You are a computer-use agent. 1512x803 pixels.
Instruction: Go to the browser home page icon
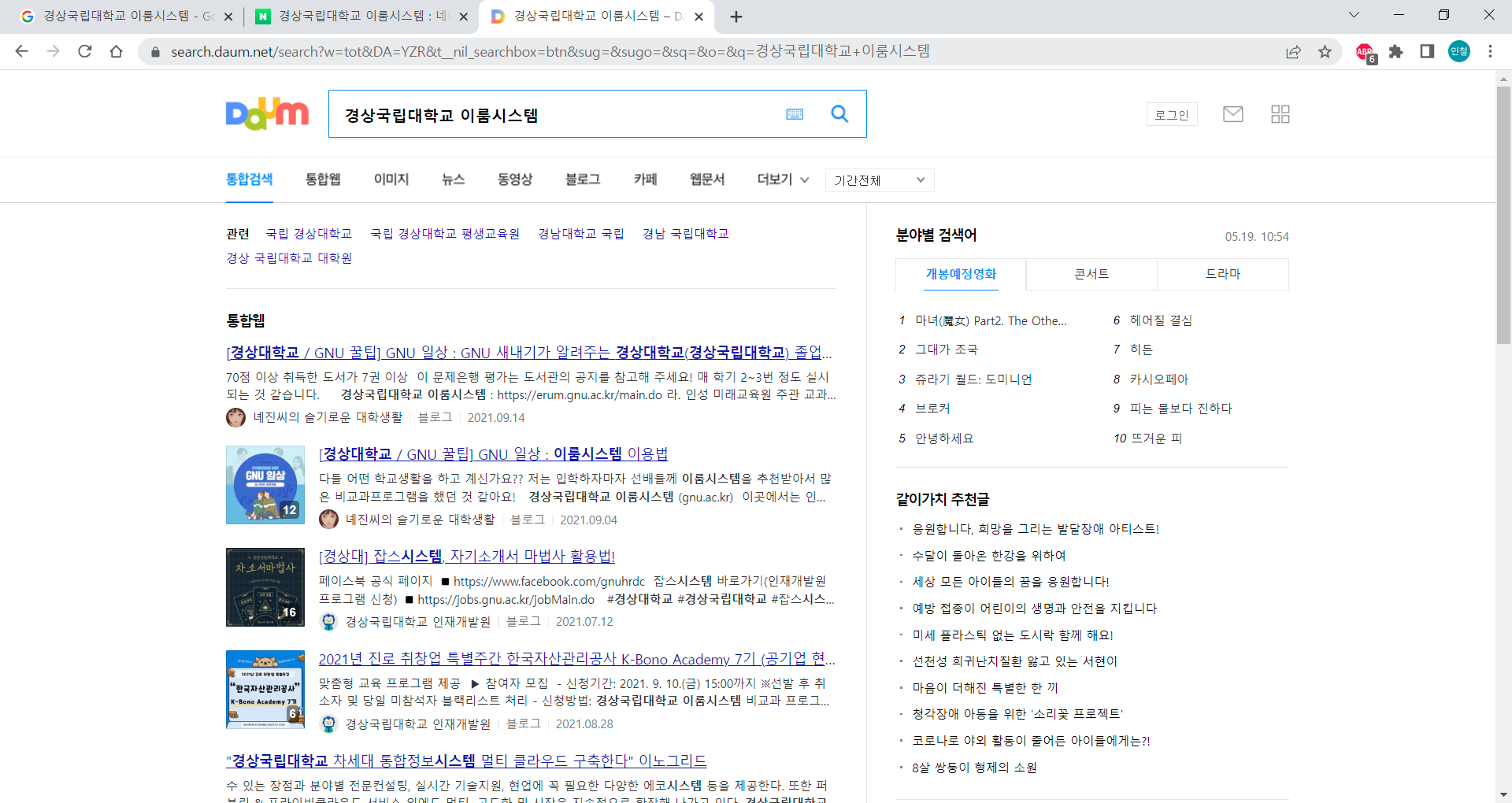coord(116,51)
